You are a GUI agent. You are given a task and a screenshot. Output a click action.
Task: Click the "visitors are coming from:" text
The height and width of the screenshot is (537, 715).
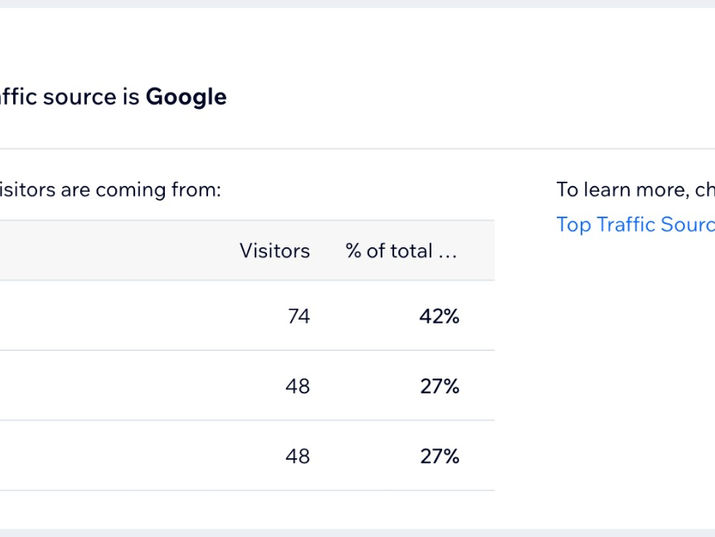click(110, 190)
